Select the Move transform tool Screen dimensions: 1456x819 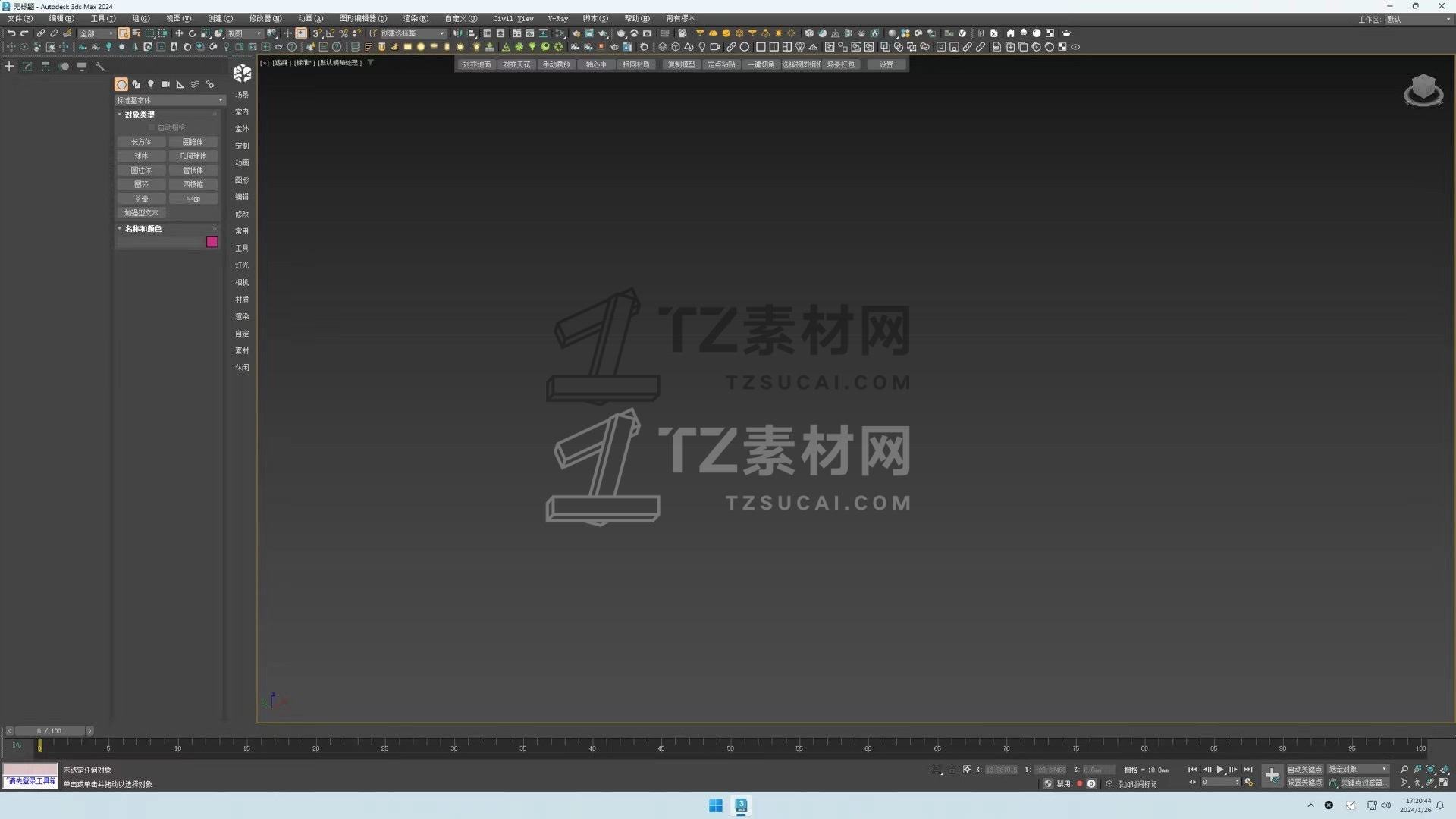(x=179, y=33)
